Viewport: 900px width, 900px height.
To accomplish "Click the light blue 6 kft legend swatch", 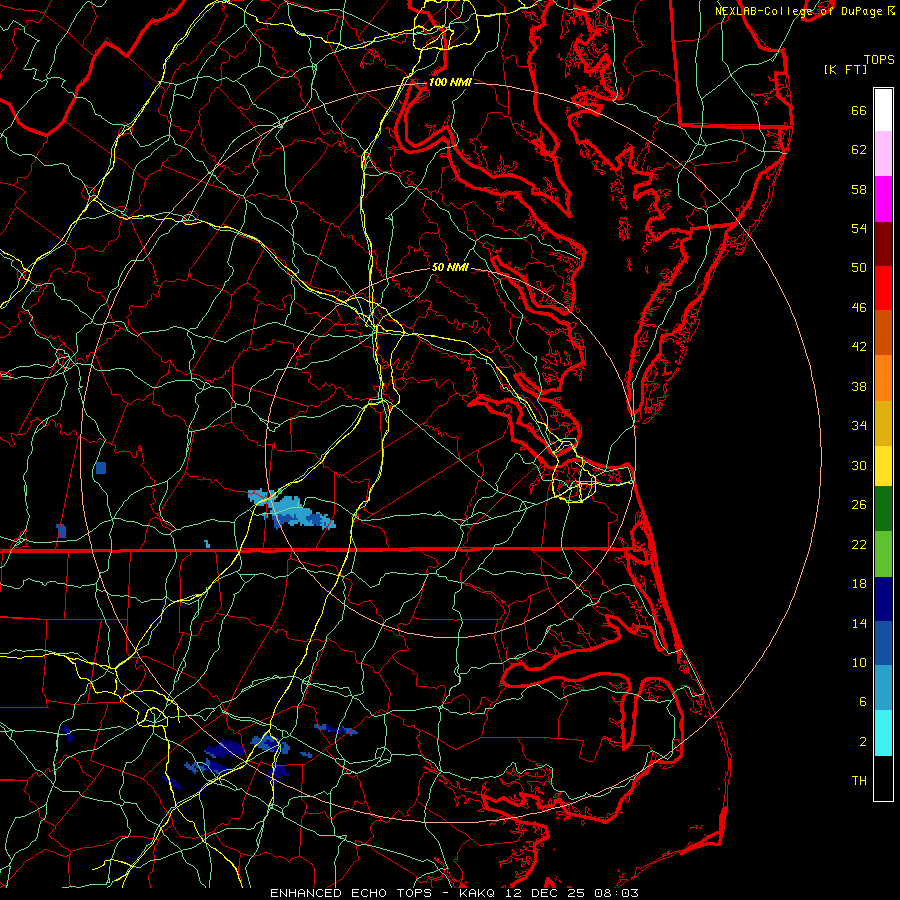I will [x=883, y=688].
